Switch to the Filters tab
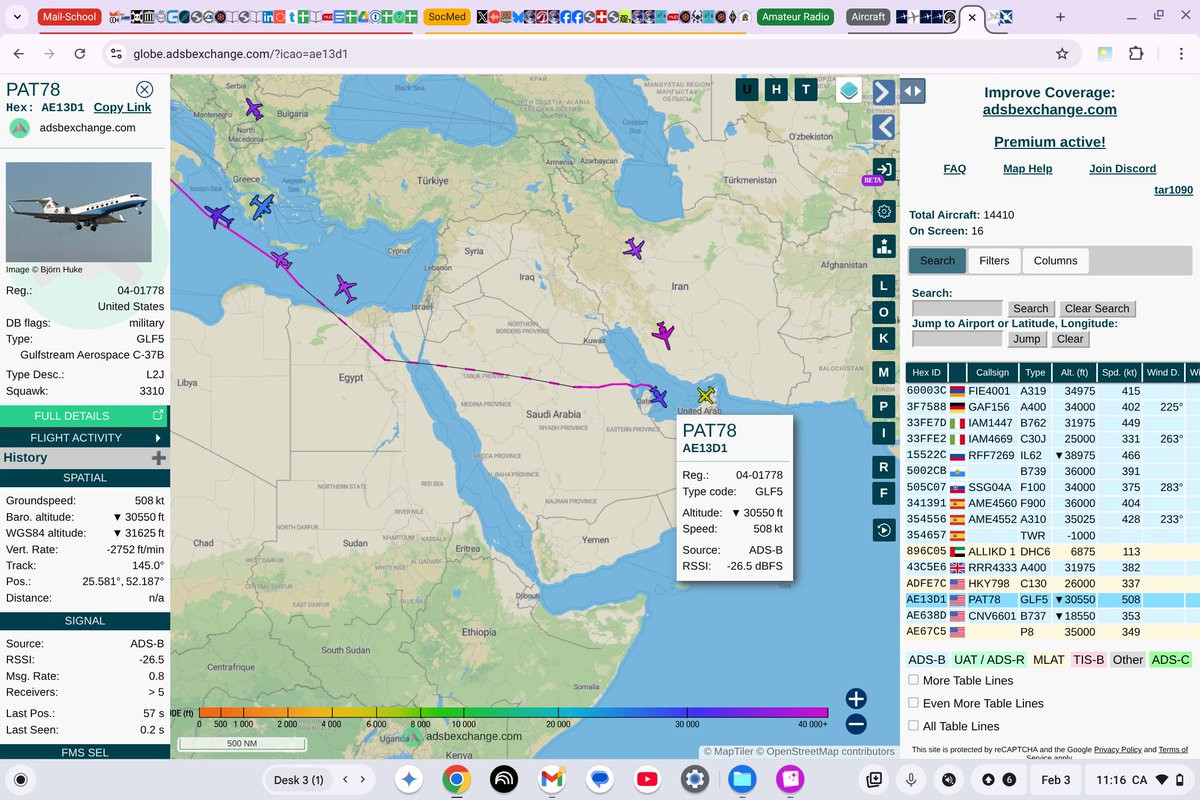This screenshot has width=1200, height=800. coord(994,261)
